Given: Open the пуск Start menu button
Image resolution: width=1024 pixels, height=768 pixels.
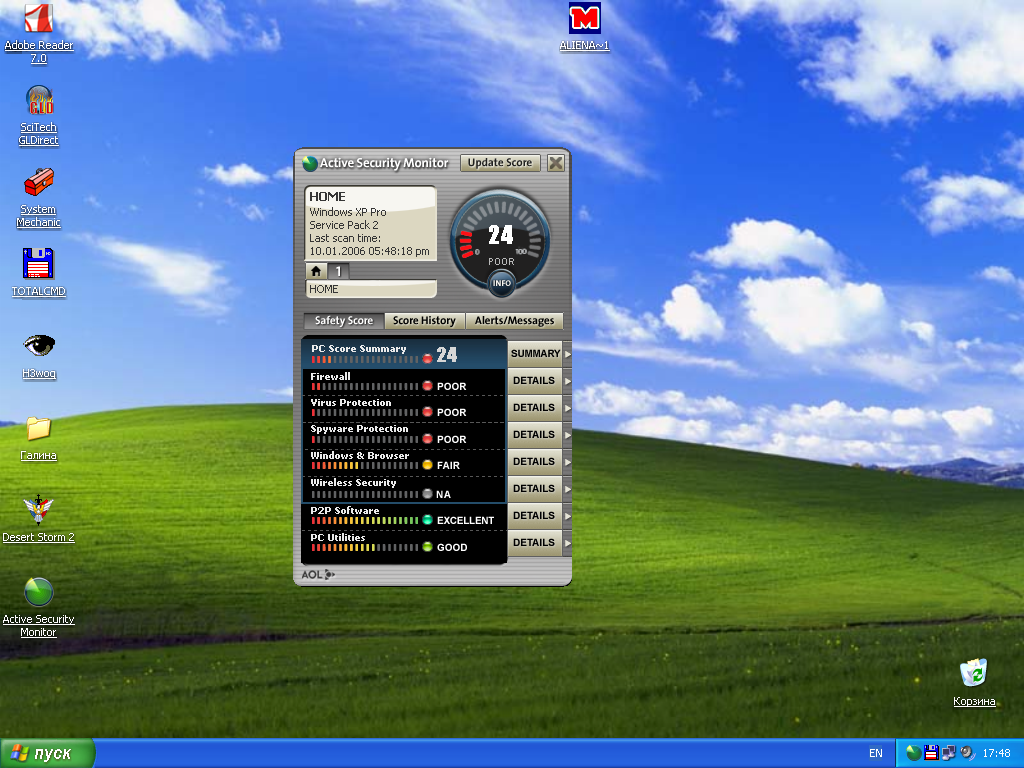Looking at the screenshot, I should tap(48, 754).
